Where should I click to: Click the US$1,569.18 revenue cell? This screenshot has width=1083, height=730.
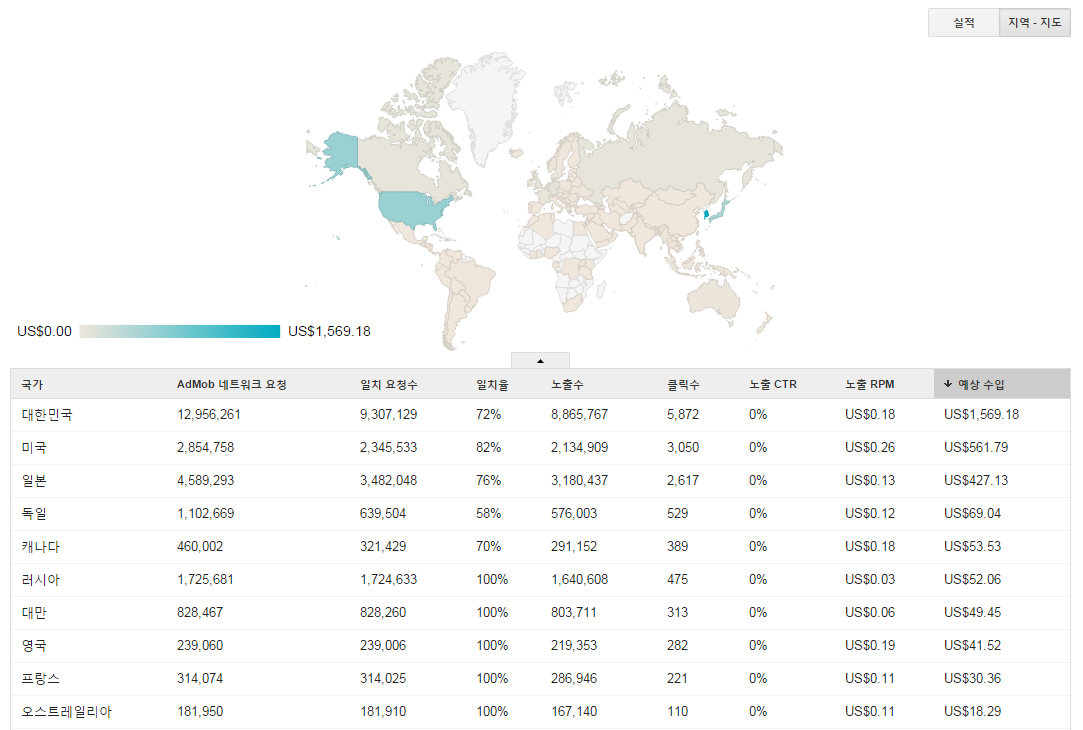click(x=981, y=415)
